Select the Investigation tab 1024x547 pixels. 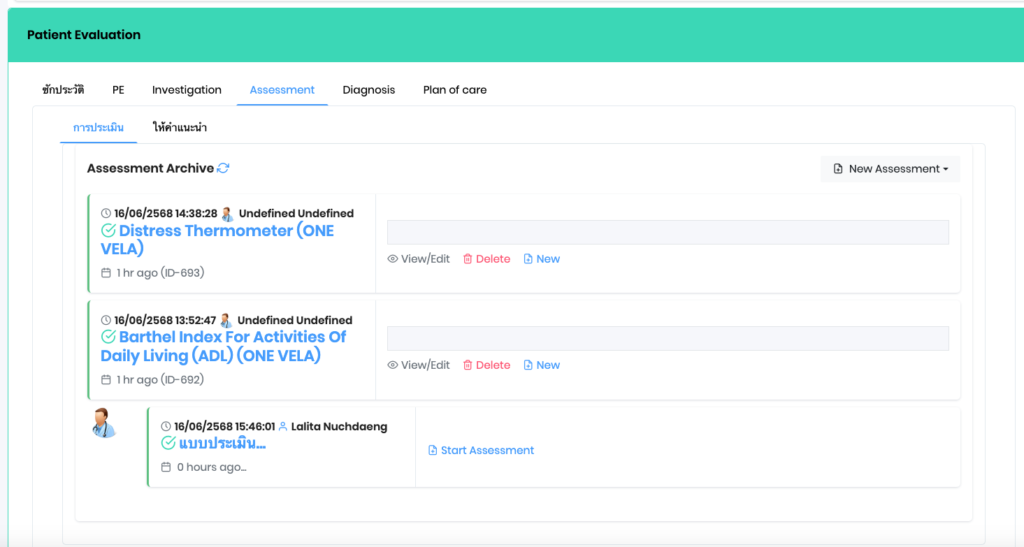pos(187,90)
